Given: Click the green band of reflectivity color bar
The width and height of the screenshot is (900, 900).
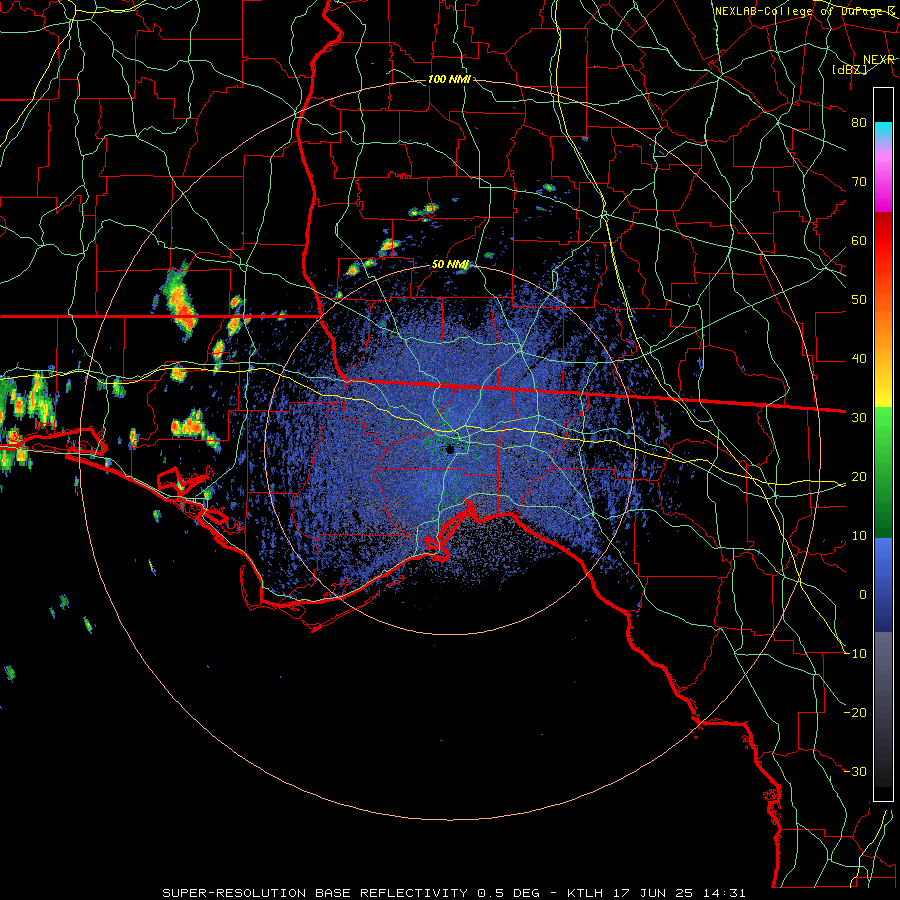Looking at the screenshot, I should click(x=883, y=472).
